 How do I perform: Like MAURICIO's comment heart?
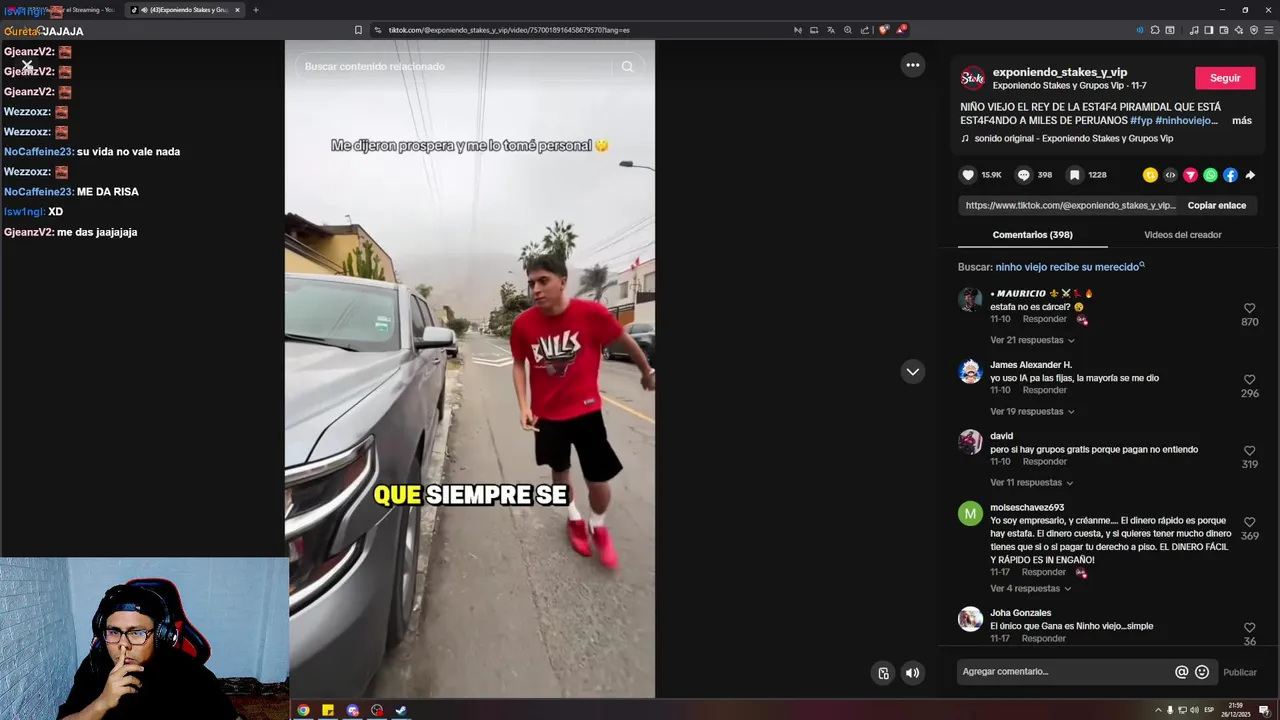click(x=1249, y=308)
